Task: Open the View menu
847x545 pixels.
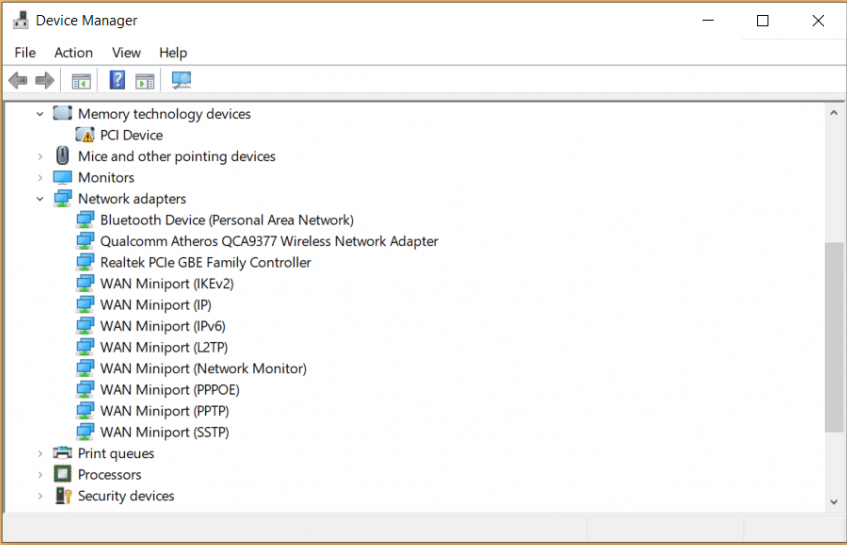Action: (x=126, y=52)
